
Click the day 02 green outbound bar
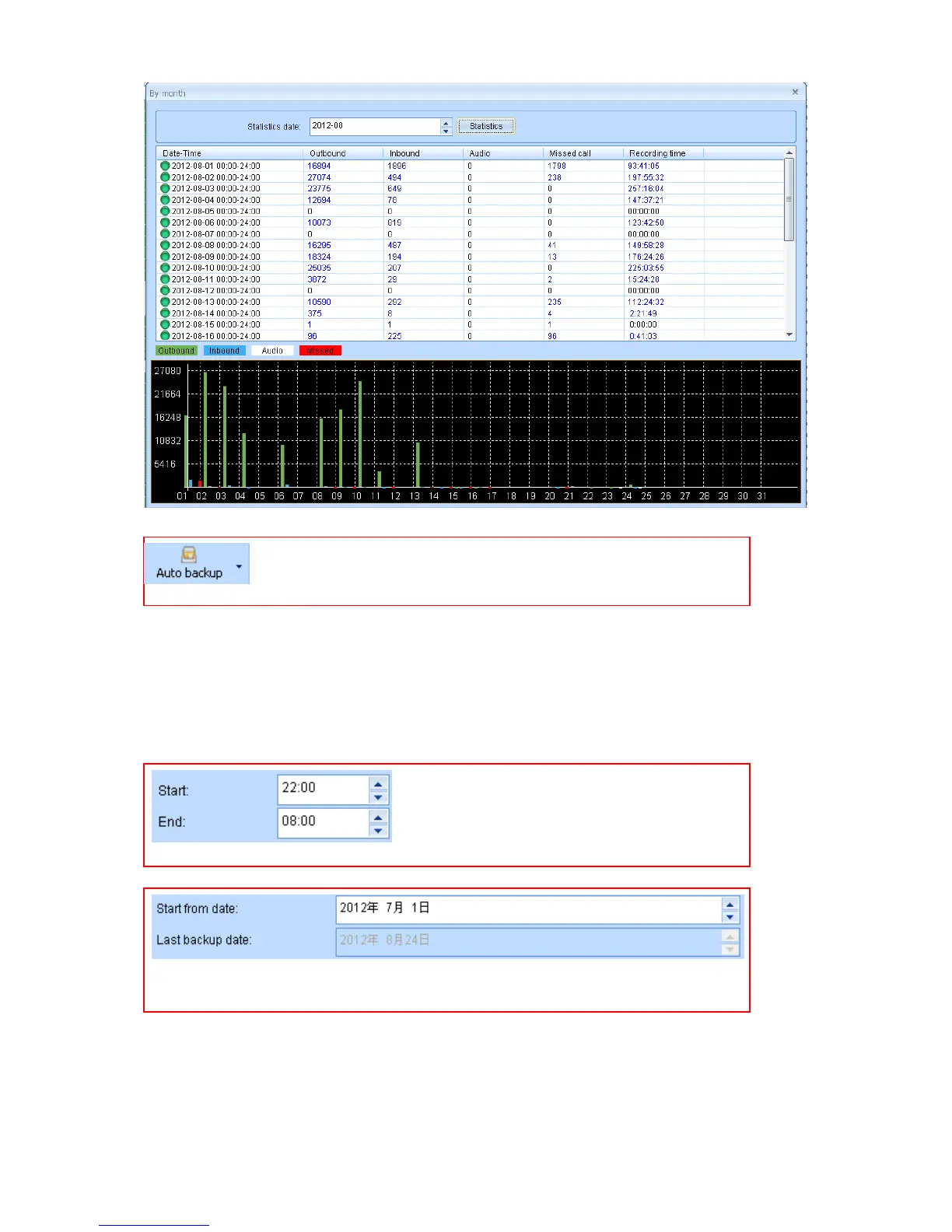205,429
